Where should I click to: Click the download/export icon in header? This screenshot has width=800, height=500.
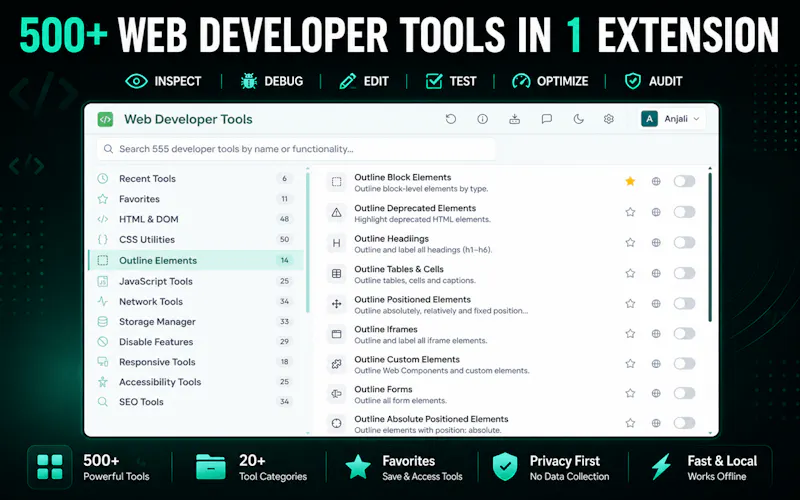click(514, 119)
